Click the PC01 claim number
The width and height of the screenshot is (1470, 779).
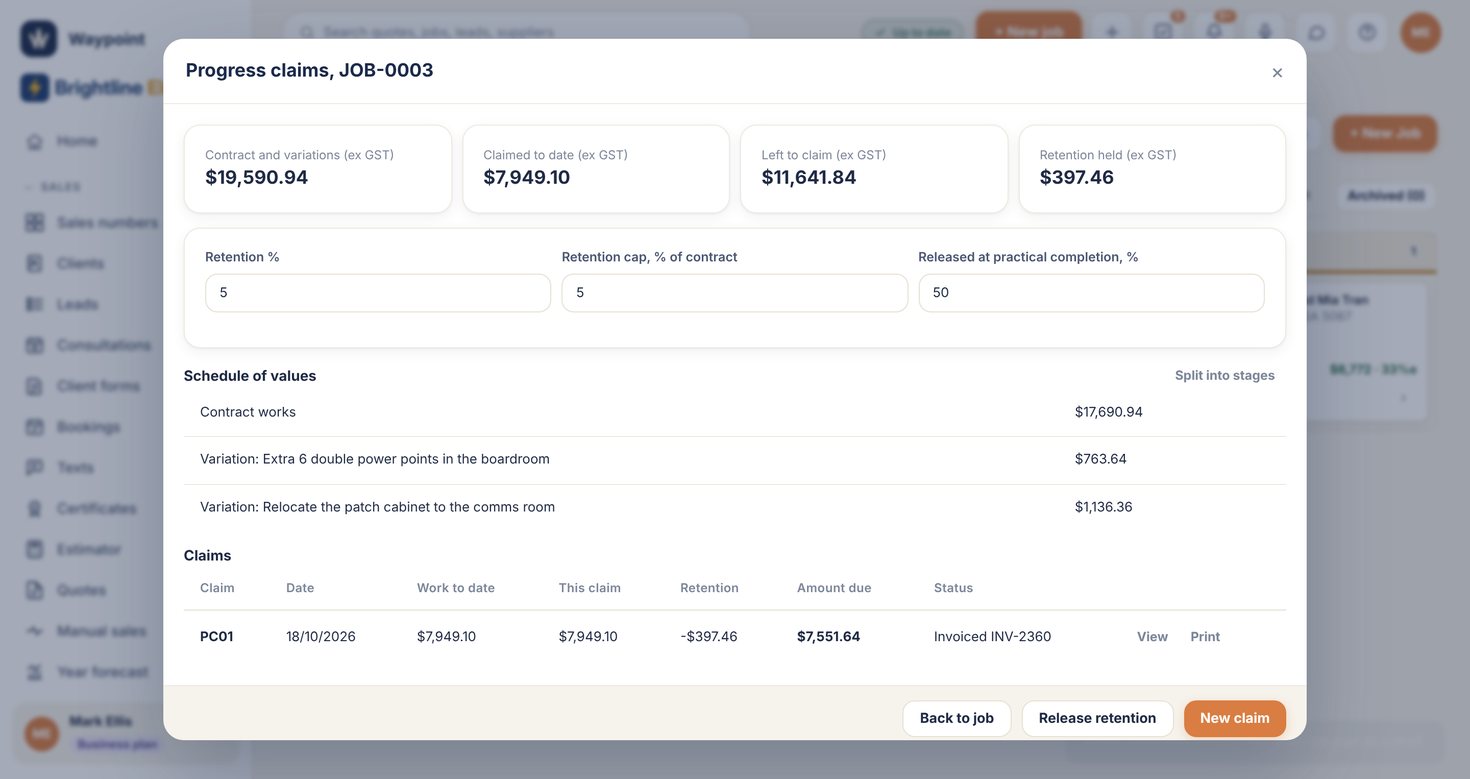point(217,637)
